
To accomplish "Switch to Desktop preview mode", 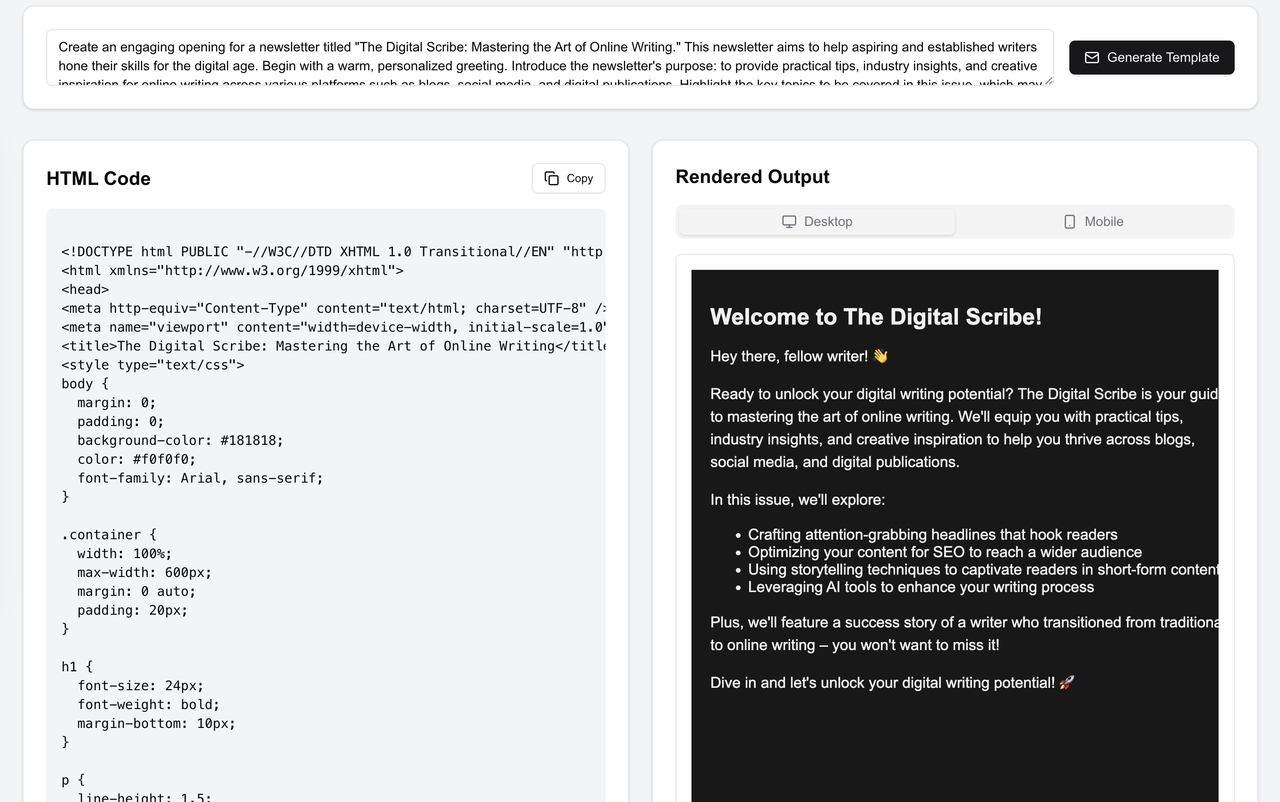I will pos(816,221).
